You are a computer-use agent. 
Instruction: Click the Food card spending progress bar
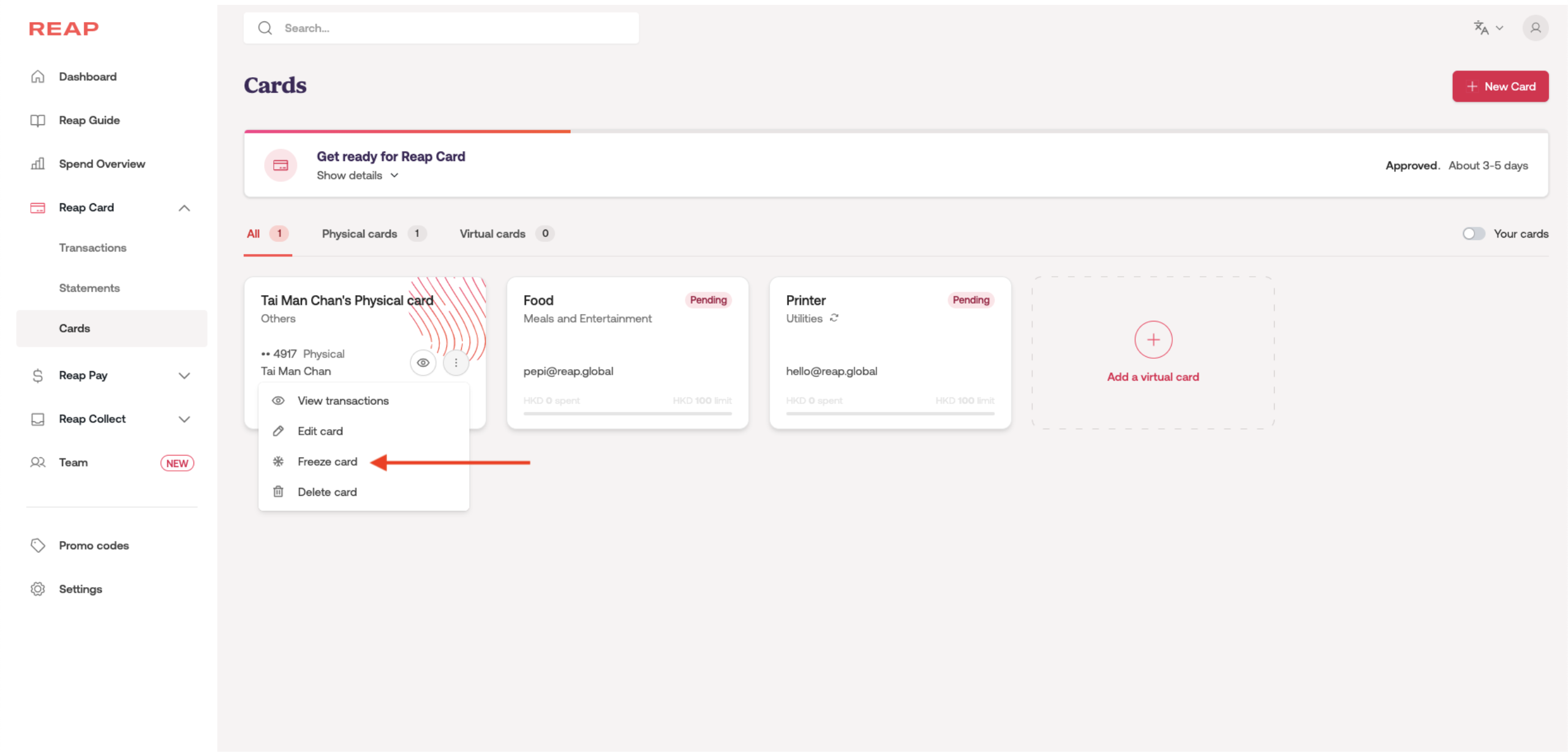627,414
